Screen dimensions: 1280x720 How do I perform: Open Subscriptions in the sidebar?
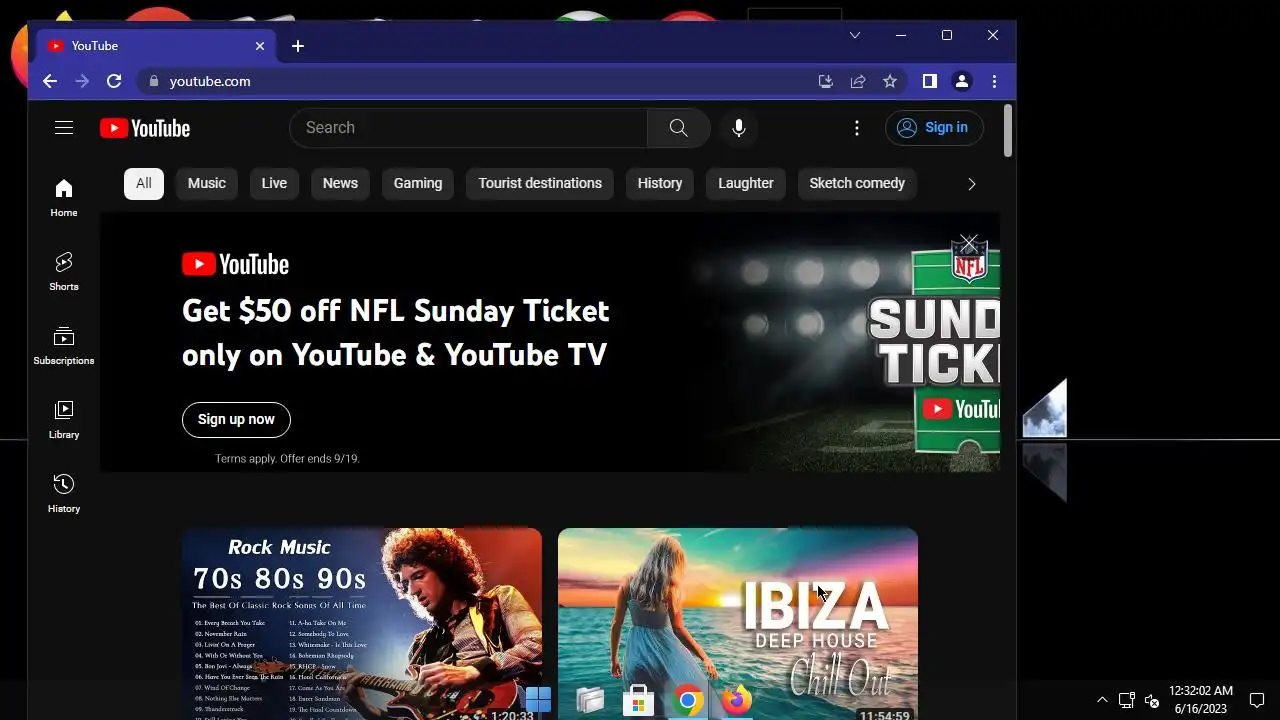pos(64,345)
